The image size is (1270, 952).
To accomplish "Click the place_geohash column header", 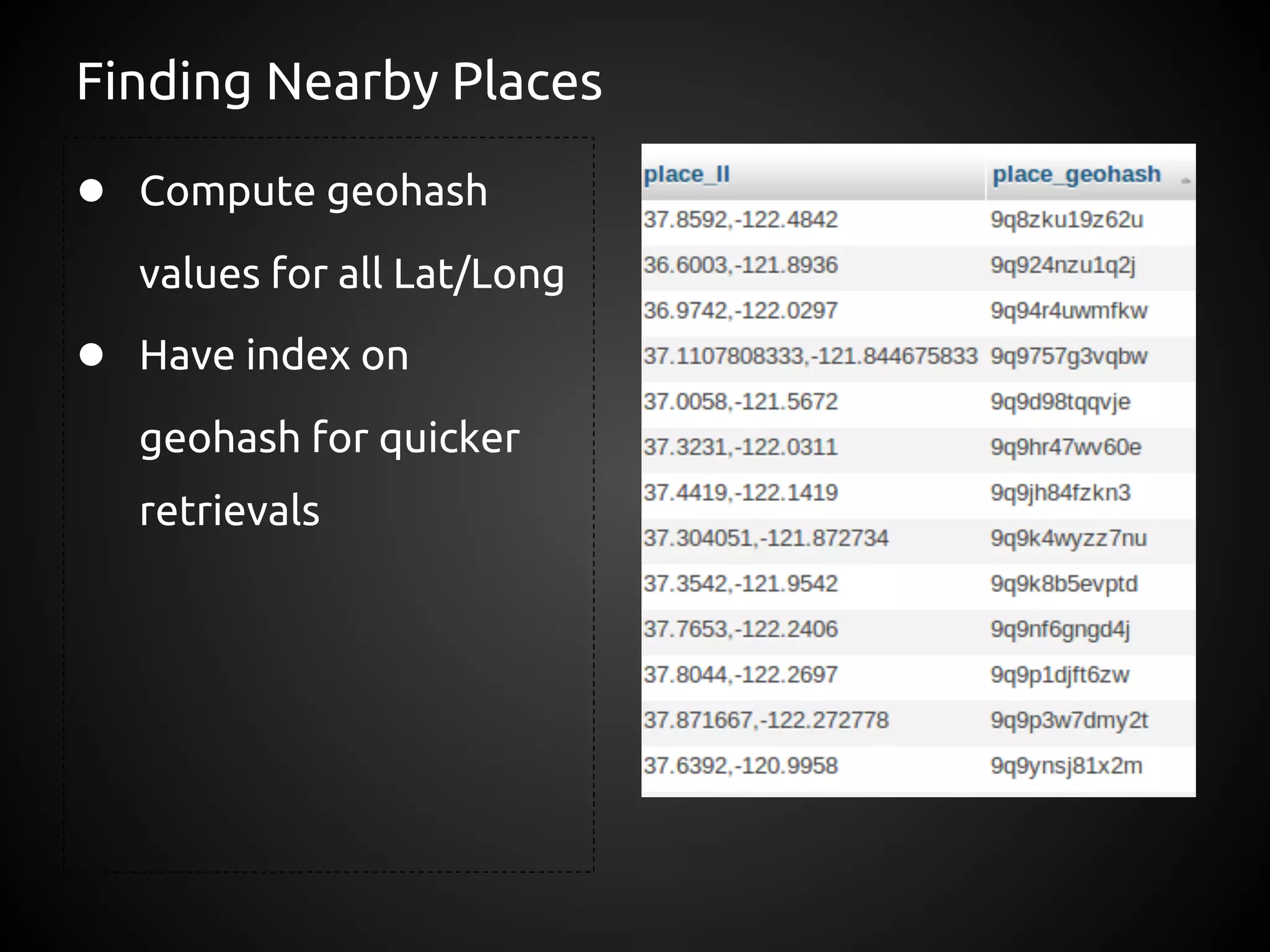I will tap(1077, 175).
